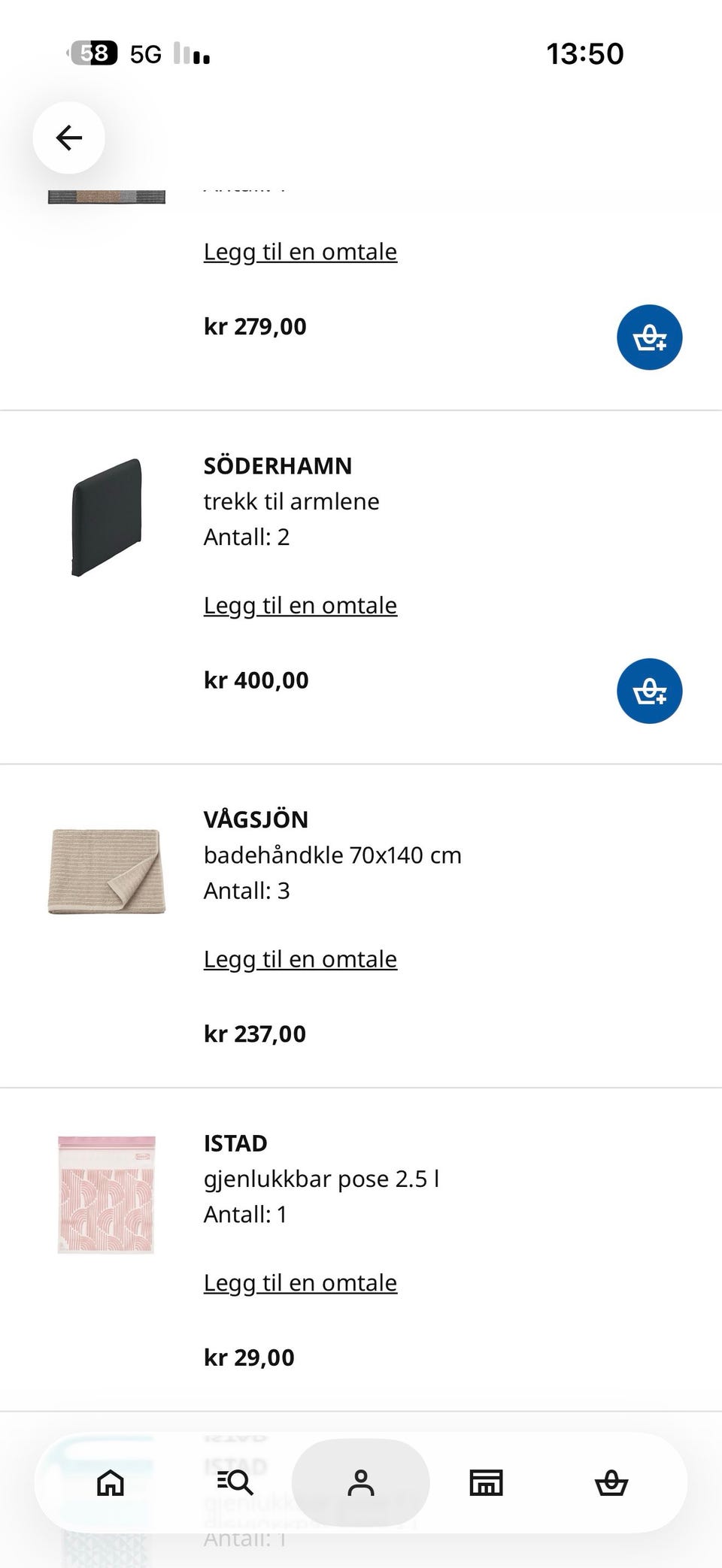722x1568 pixels.
Task: Add the kr 279,00 item to cart
Action: (649, 338)
